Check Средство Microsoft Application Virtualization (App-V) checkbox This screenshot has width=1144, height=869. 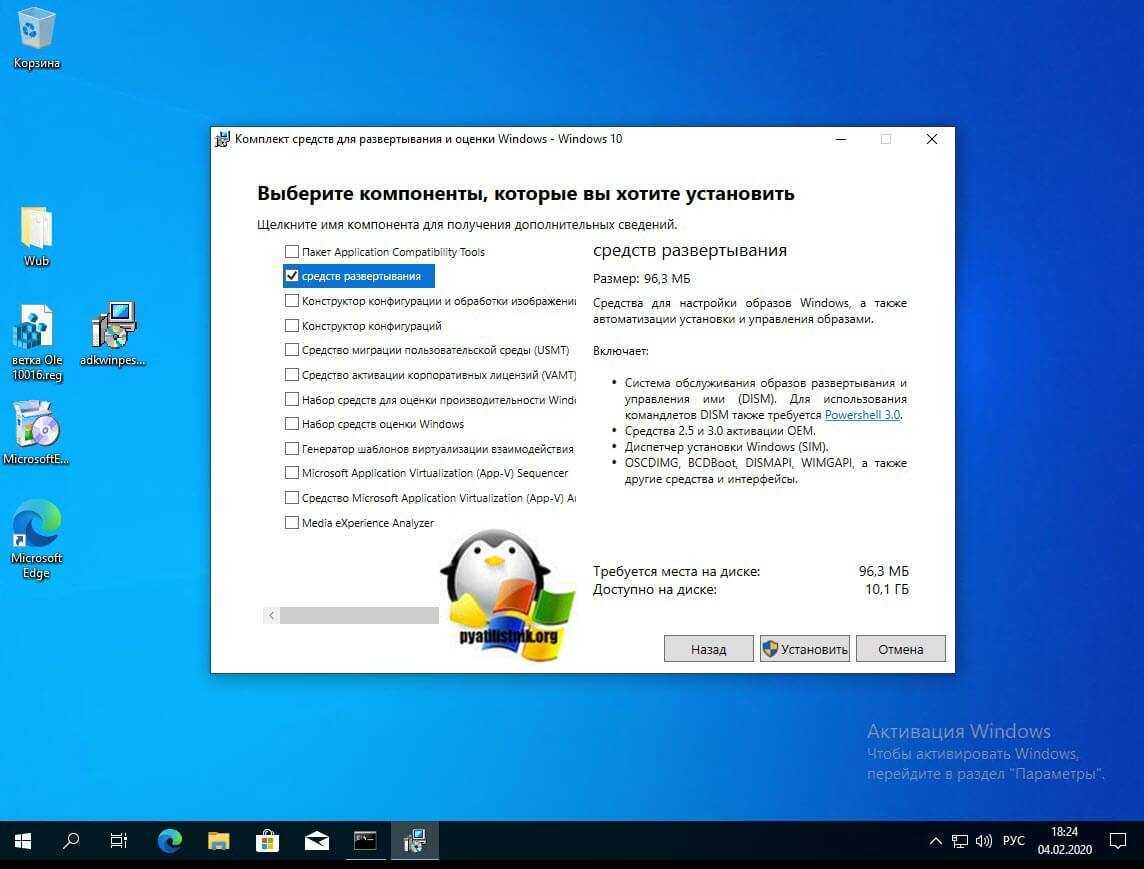(292, 498)
